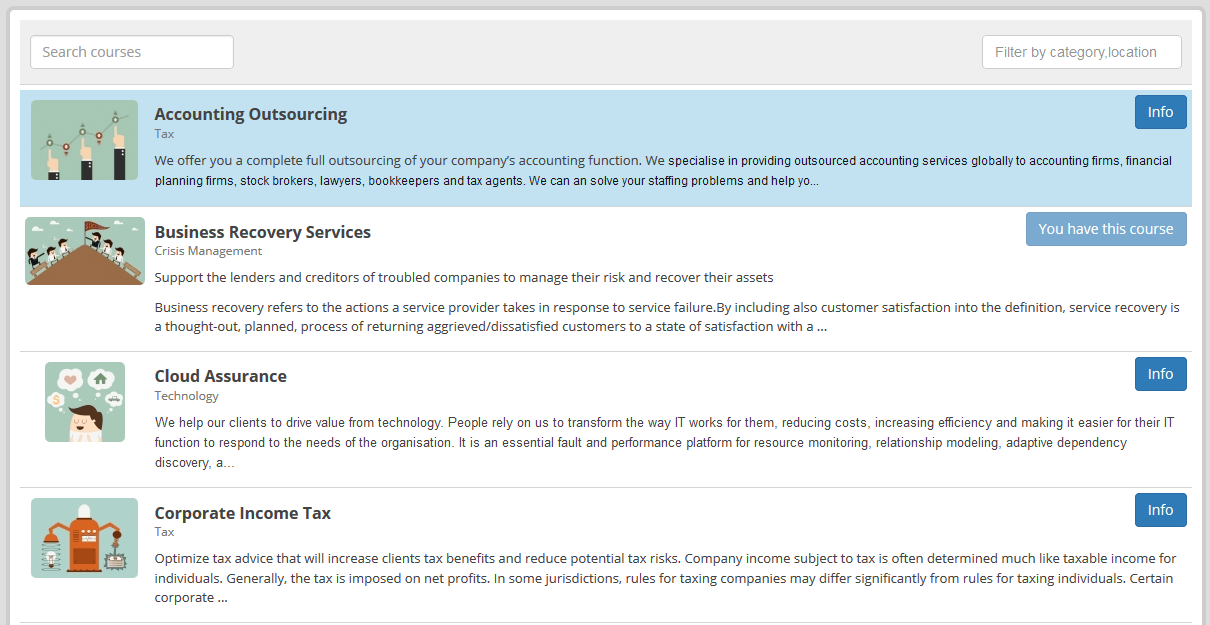1210x625 pixels.
Task: Click the 'You have this course' button
Action: point(1106,229)
